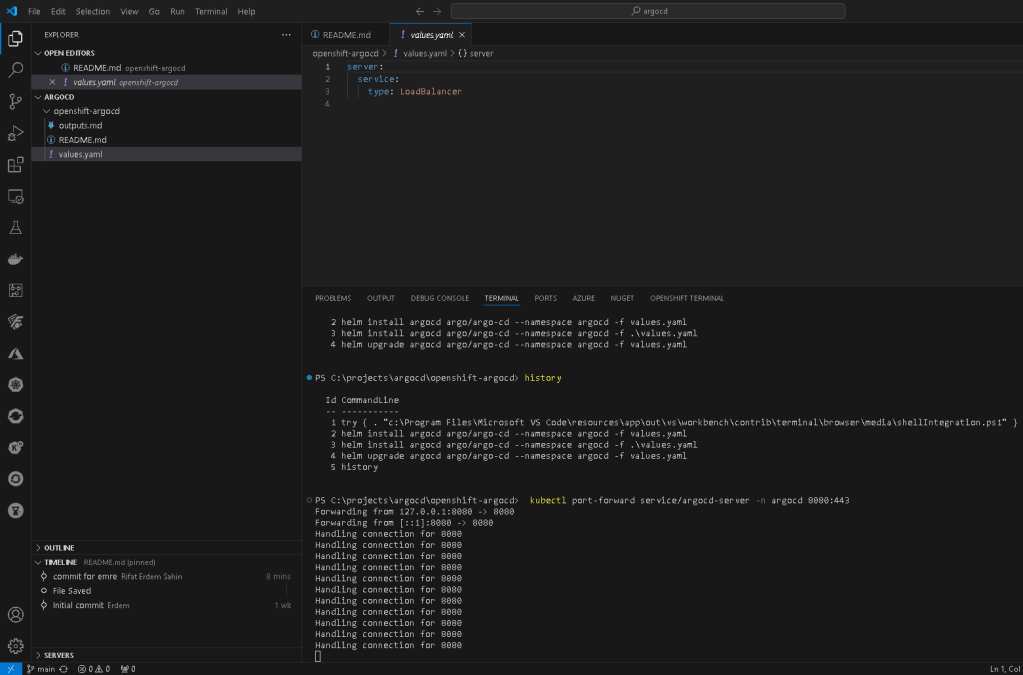Go forward using the navigation arrow
This screenshot has height=675, width=1023.
[x=437, y=11]
